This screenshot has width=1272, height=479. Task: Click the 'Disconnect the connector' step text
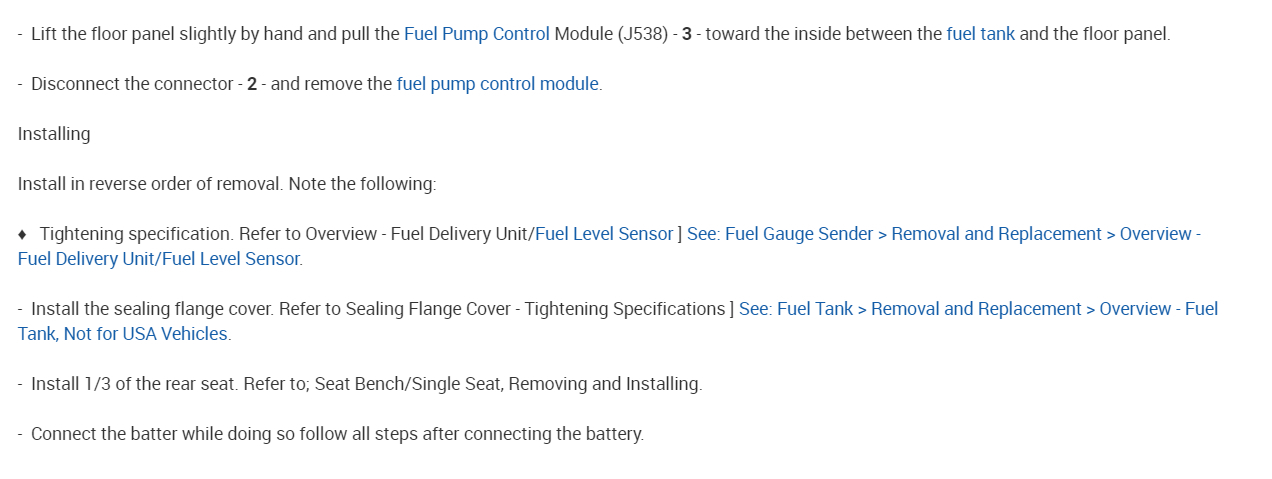[x=132, y=84]
